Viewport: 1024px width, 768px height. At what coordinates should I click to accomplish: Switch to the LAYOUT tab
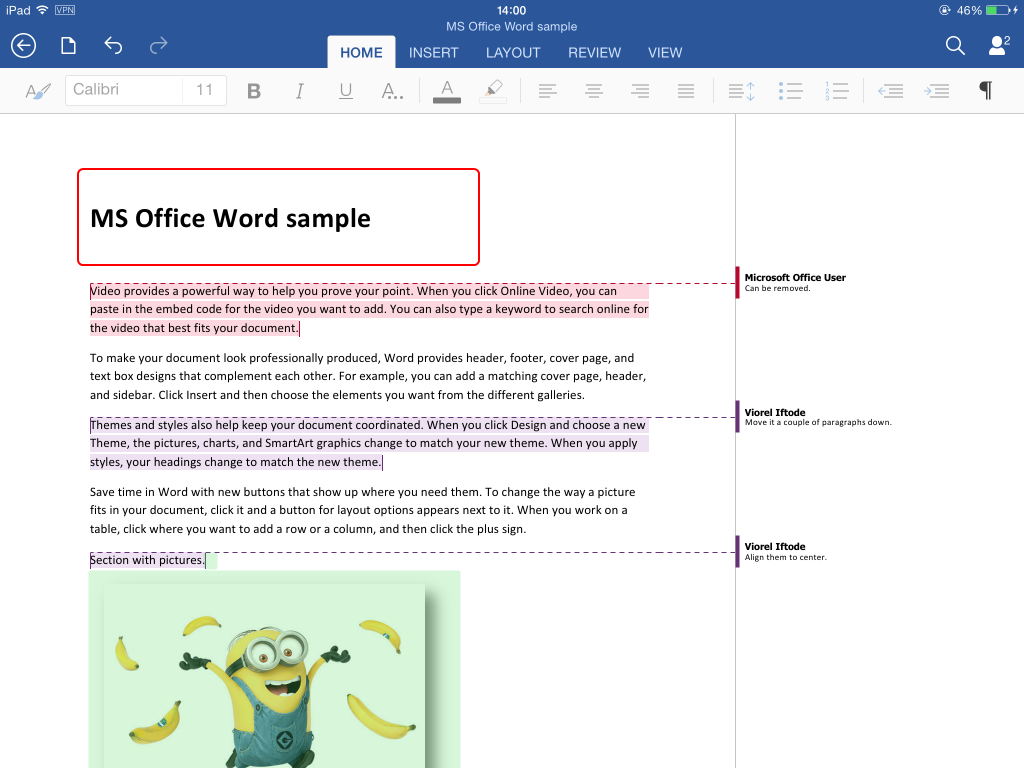[513, 52]
